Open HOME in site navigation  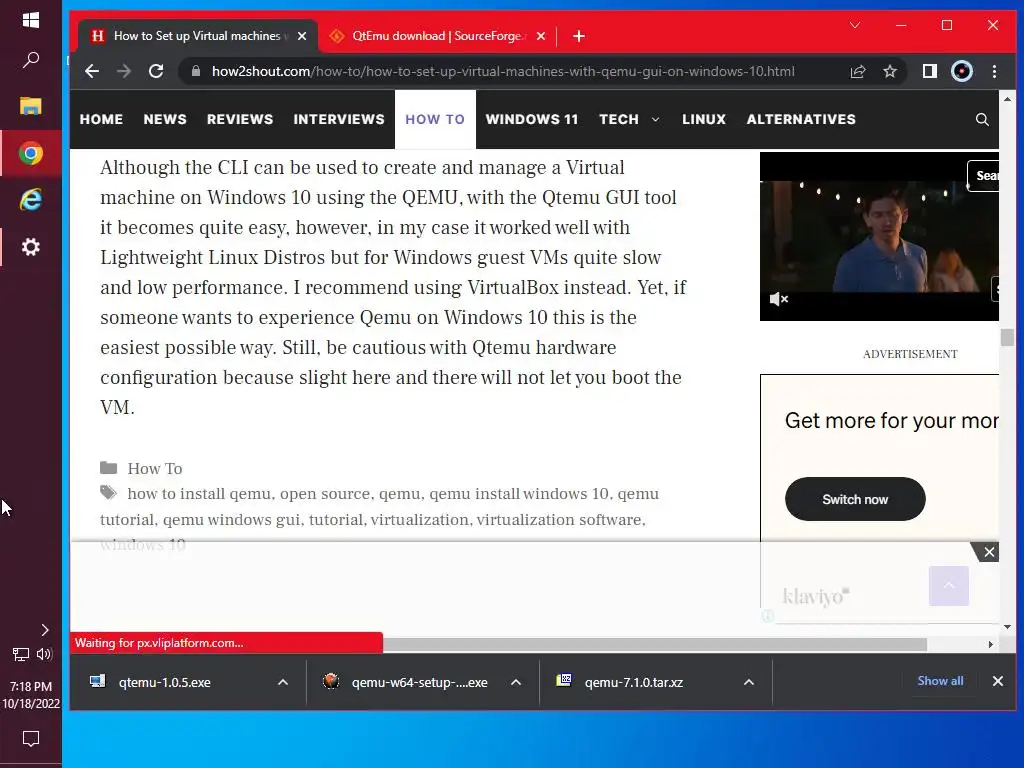pyautogui.click(x=101, y=120)
